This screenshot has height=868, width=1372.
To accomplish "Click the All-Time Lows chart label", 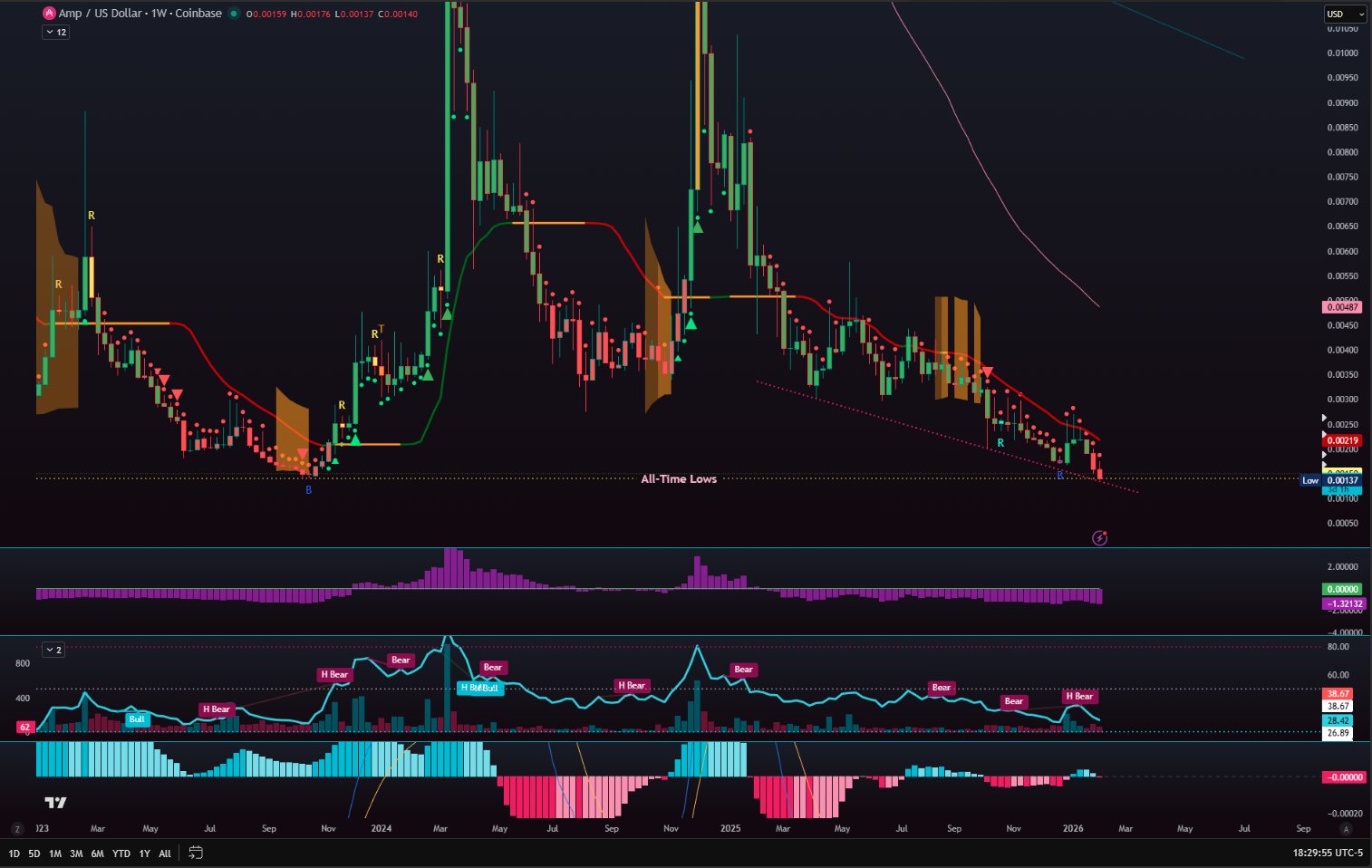I will tap(679, 478).
